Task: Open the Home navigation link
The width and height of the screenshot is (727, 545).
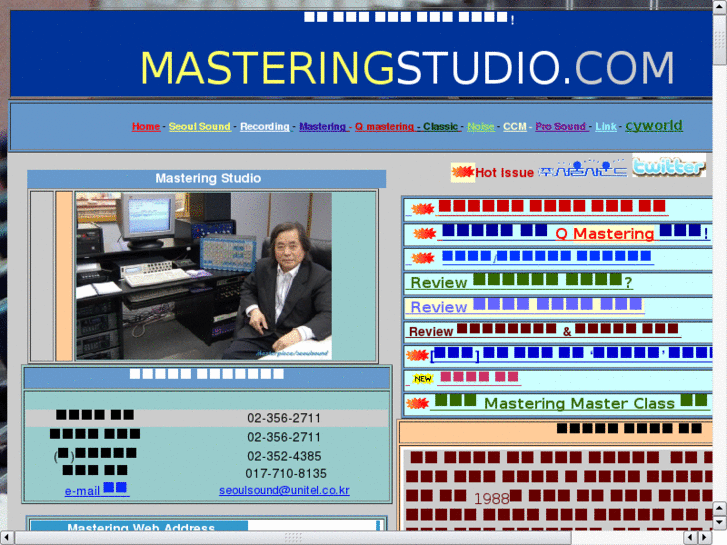Action: coord(146,126)
